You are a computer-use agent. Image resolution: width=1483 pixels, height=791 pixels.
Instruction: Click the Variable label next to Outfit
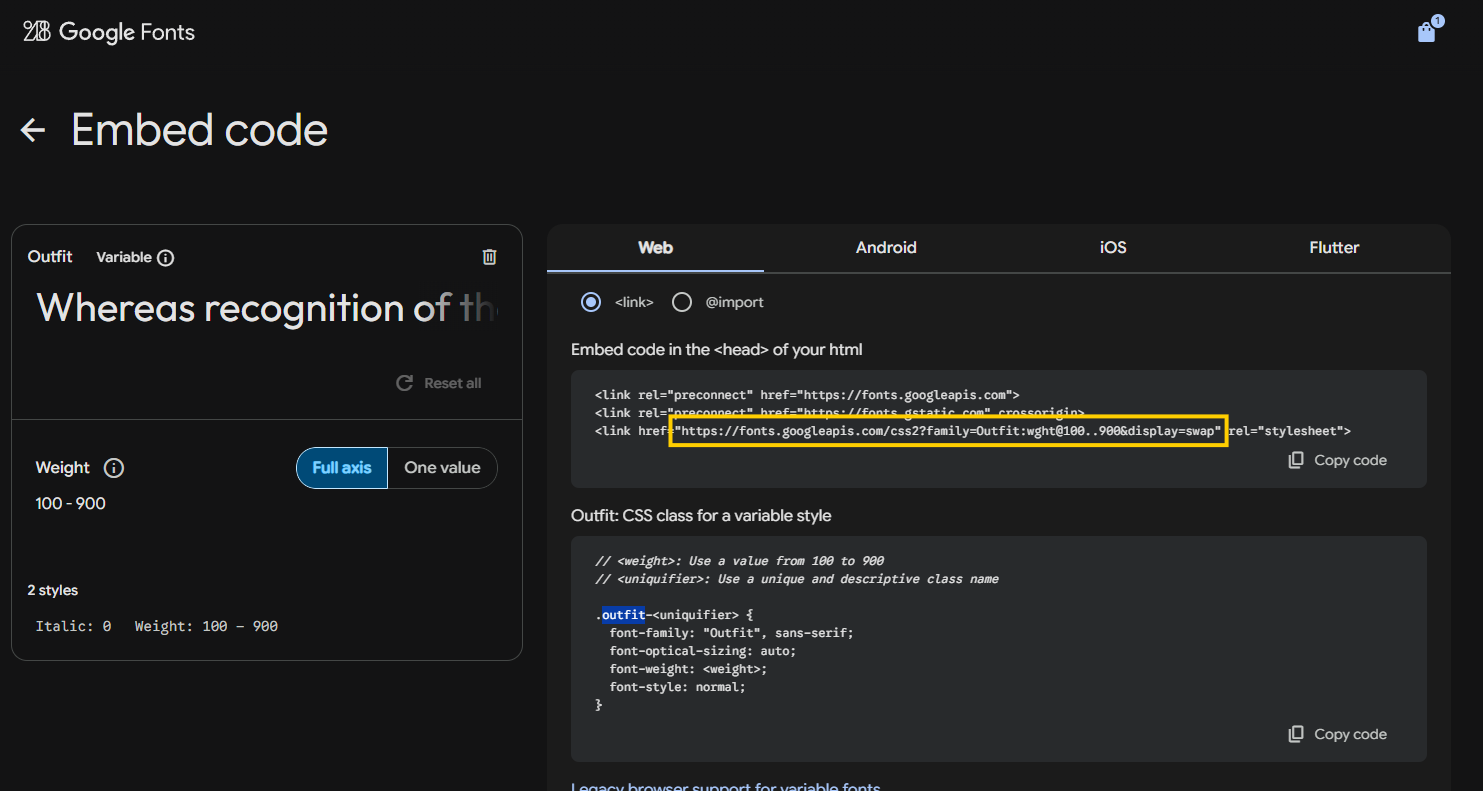pos(124,257)
